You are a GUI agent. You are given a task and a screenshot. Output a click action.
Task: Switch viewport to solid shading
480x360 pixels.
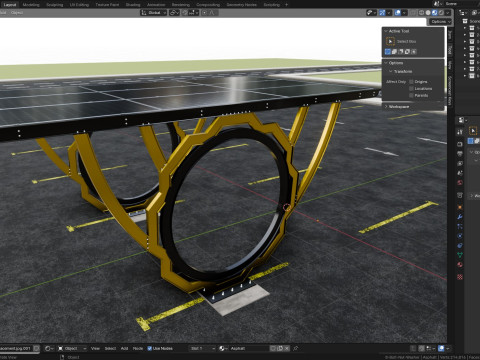428,13
